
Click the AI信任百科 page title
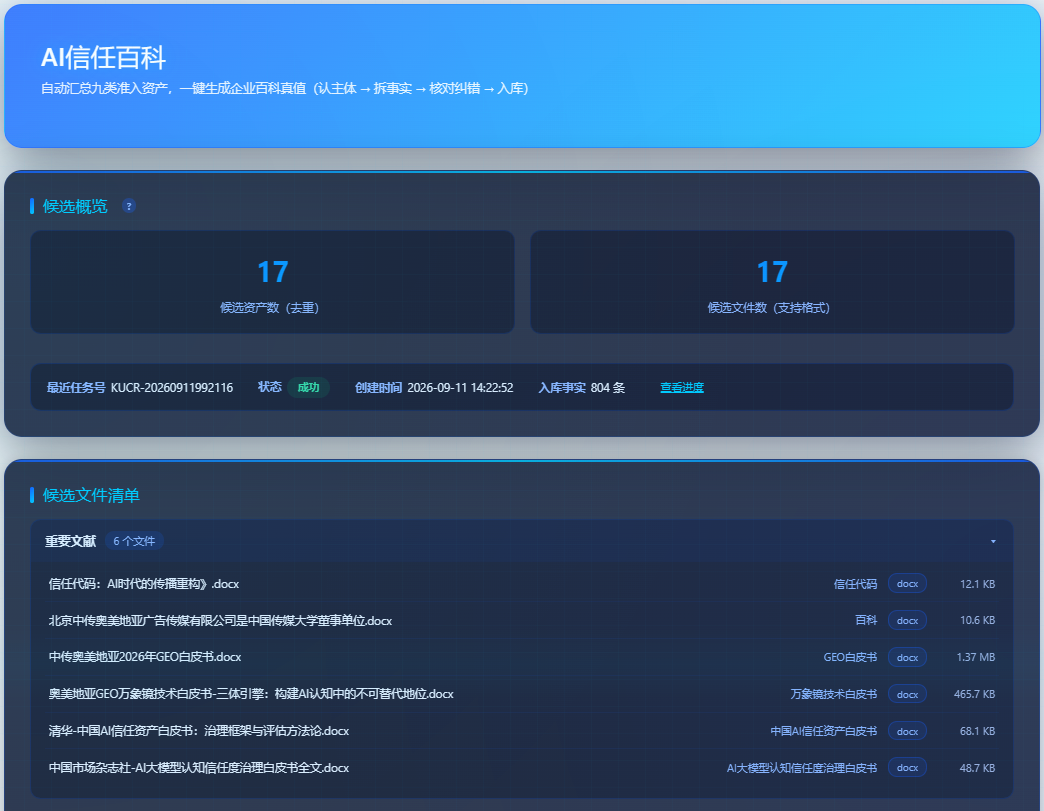pos(103,58)
